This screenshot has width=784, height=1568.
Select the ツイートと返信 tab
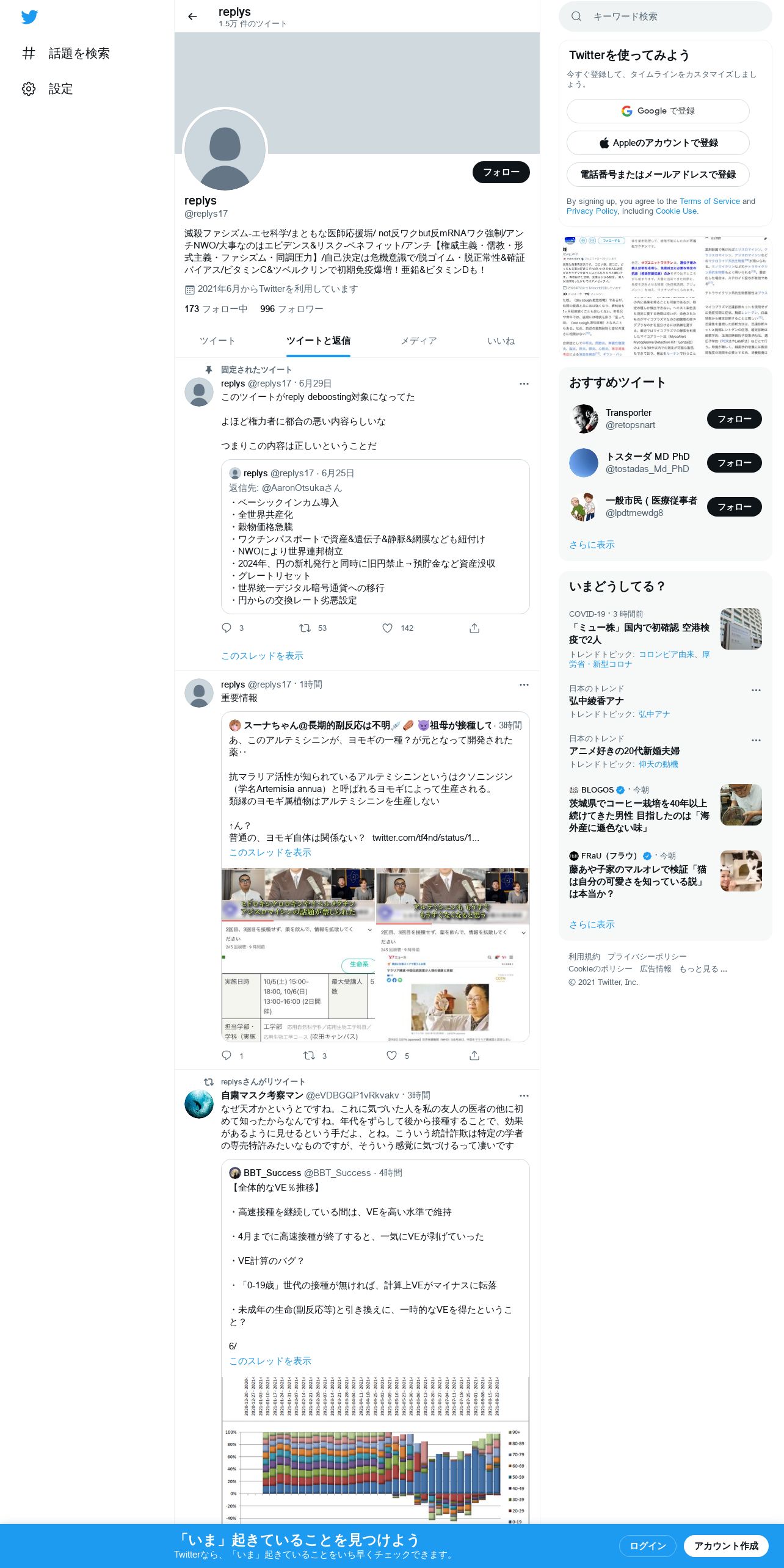pos(318,341)
